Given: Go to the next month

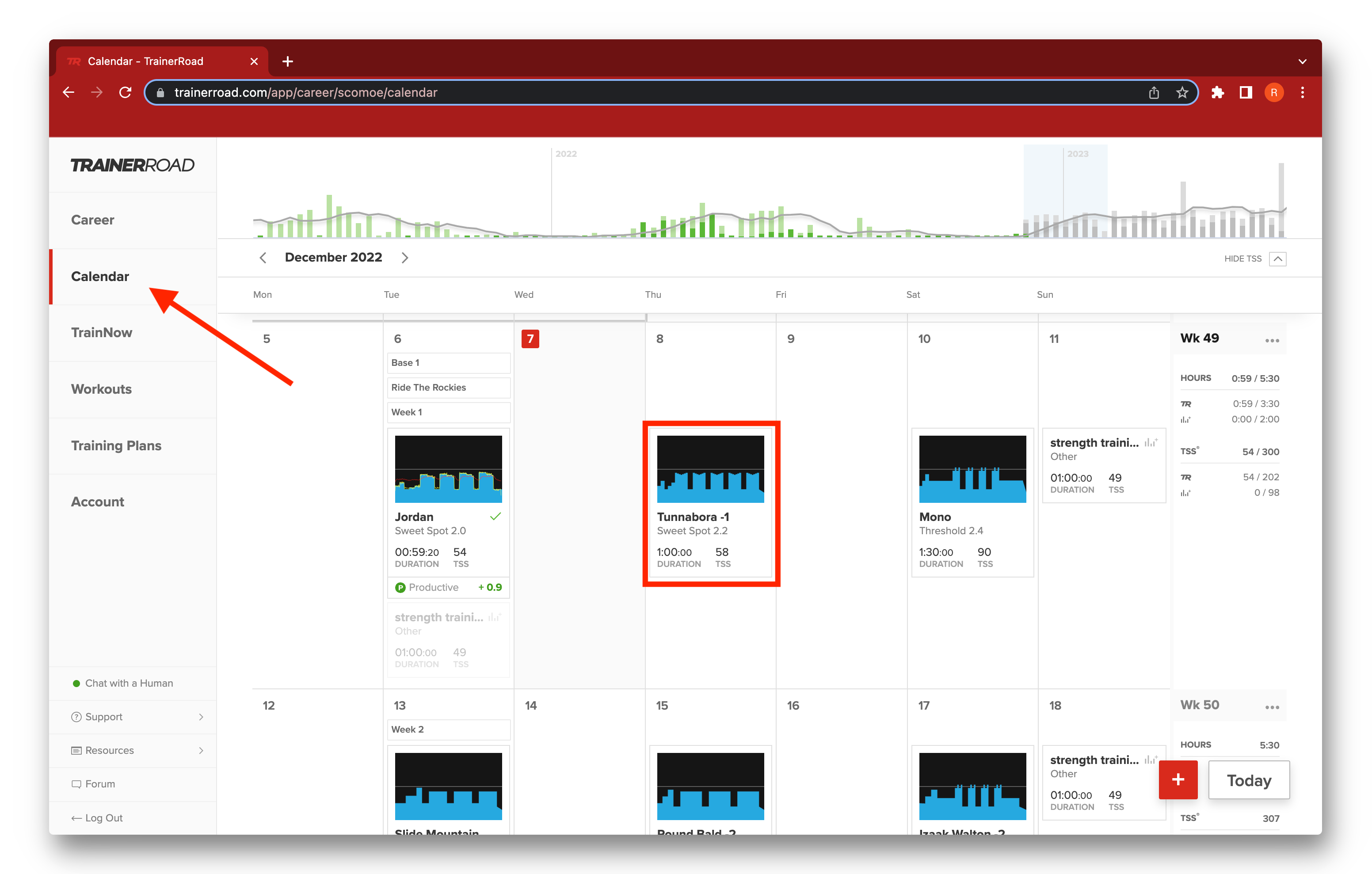Looking at the screenshot, I should tap(404, 258).
